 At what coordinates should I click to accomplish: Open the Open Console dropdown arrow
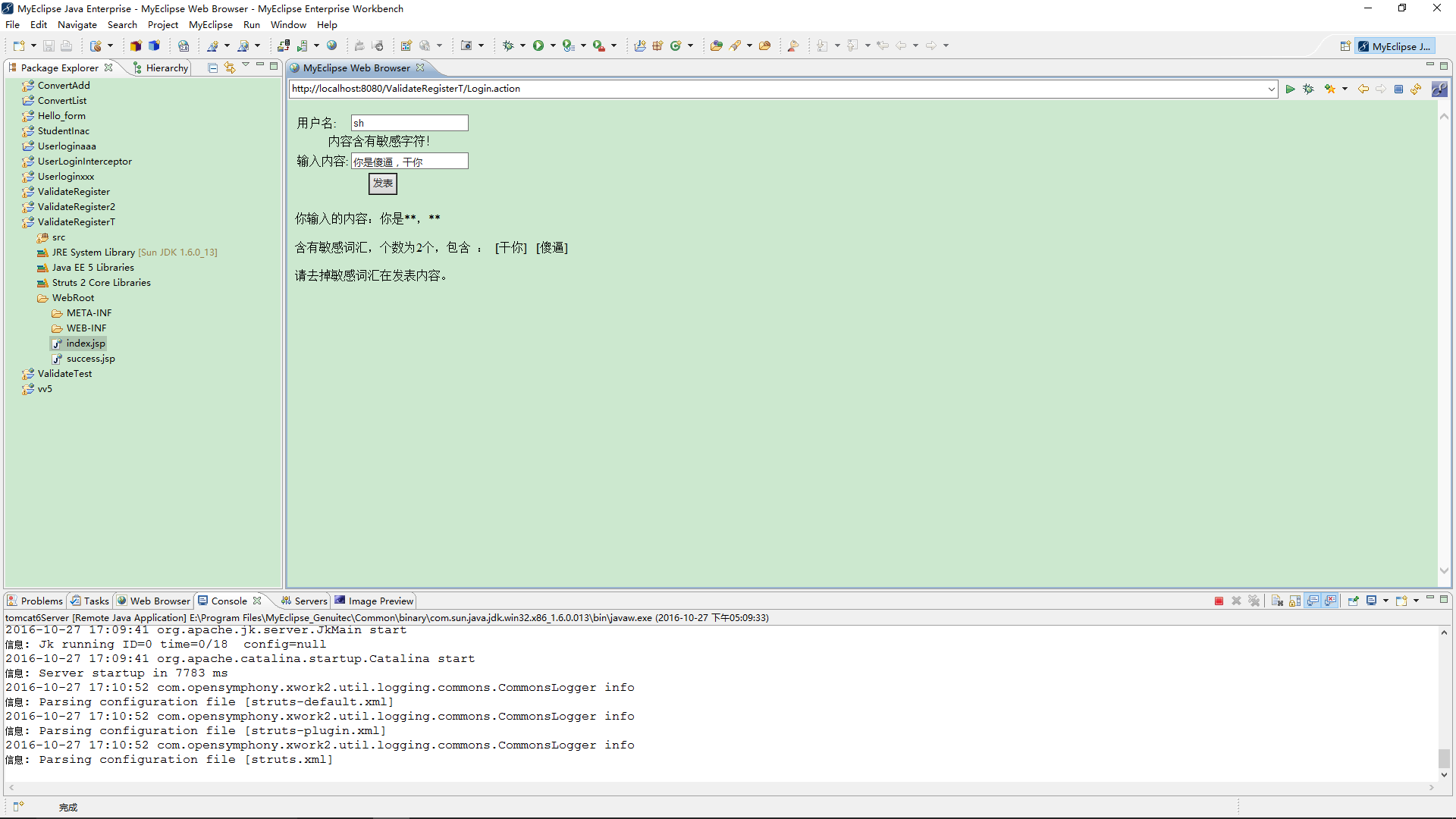(x=1416, y=601)
